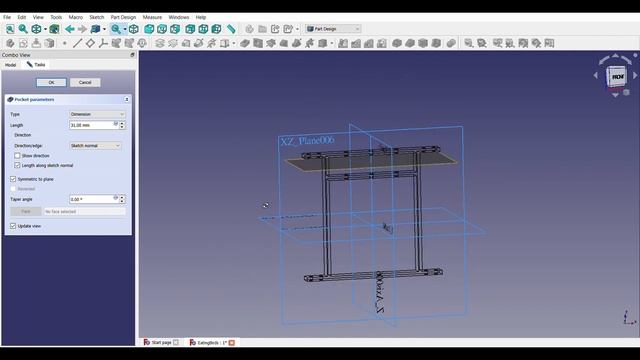The height and width of the screenshot is (360, 640).
Task: Click the Pocket tool icon
Action: pos(245,43)
